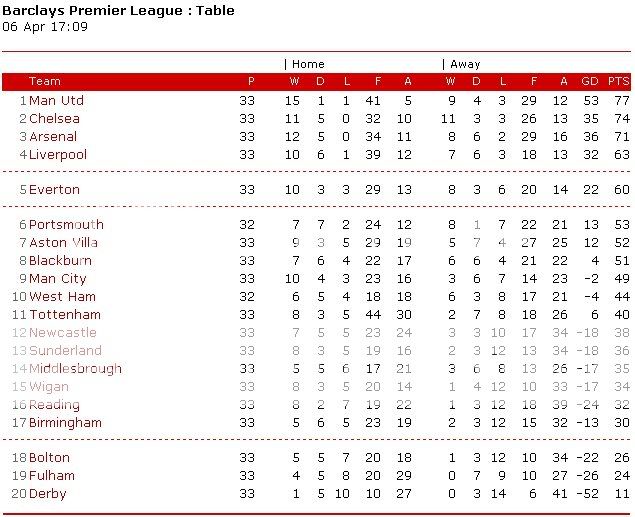Click on Everton team name

(x=54, y=190)
